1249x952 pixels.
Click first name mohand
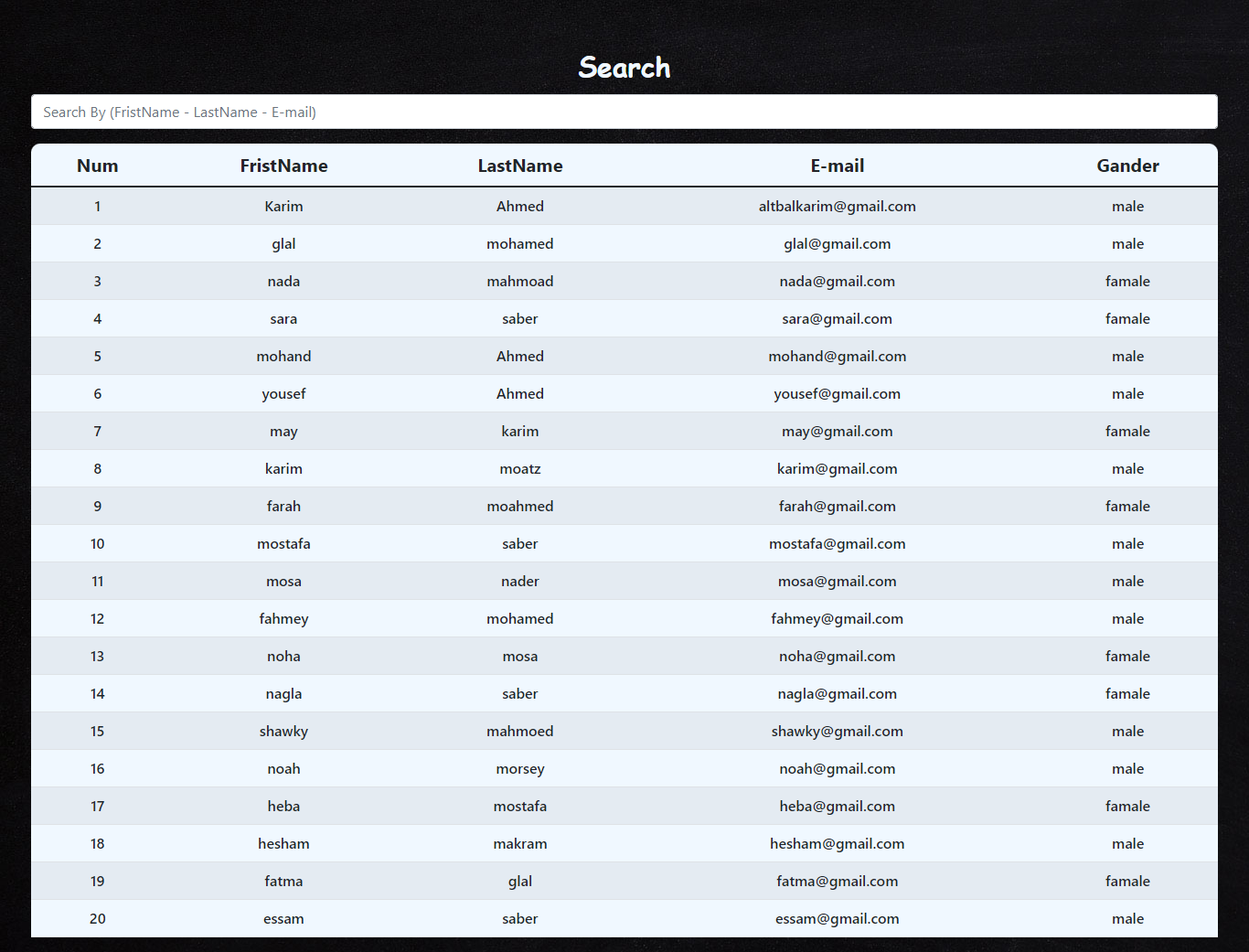click(x=283, y=356)
